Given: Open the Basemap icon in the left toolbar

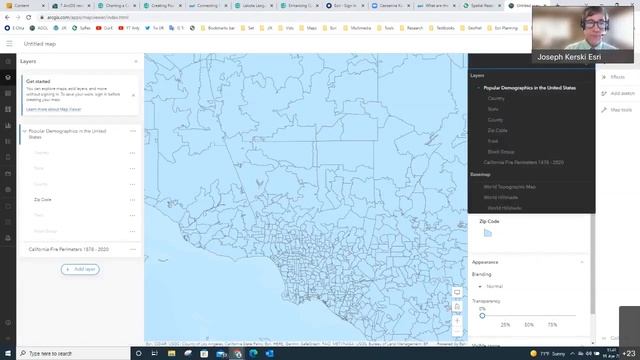Looking at the screenshot, I should [x=8, y=109].
